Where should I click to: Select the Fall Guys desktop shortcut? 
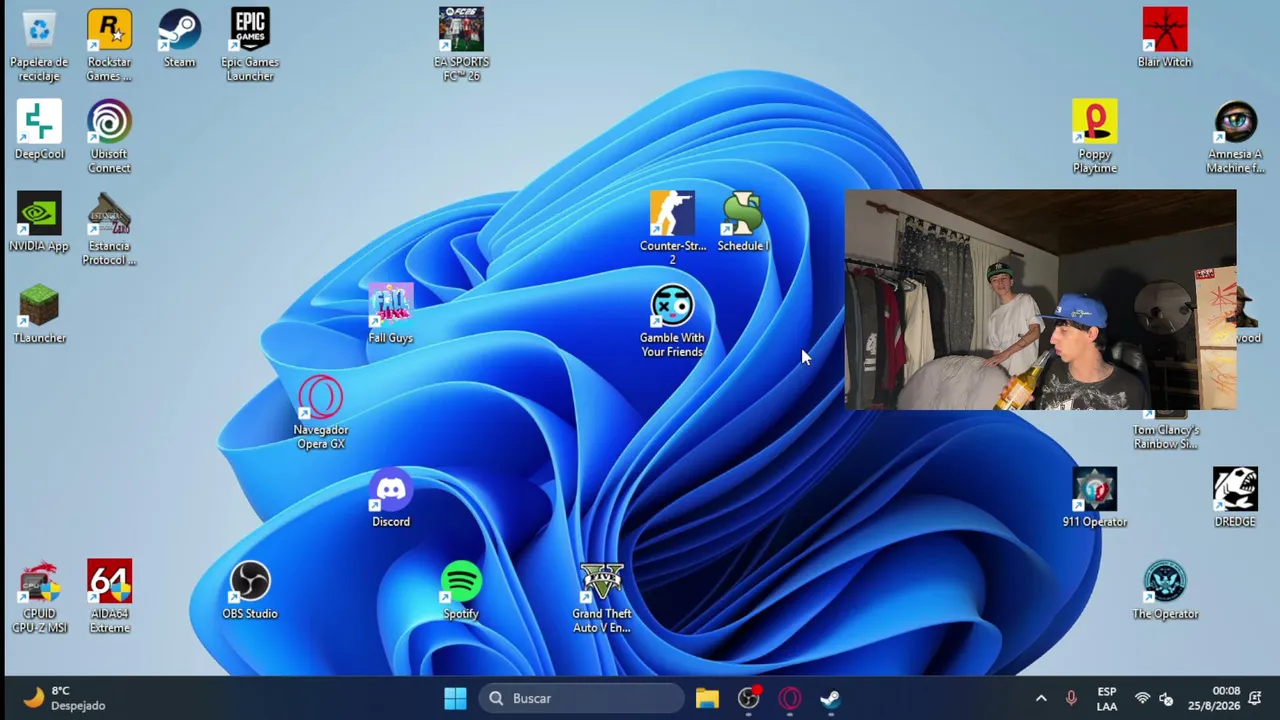pyautogui.click(x=391, y=315)
